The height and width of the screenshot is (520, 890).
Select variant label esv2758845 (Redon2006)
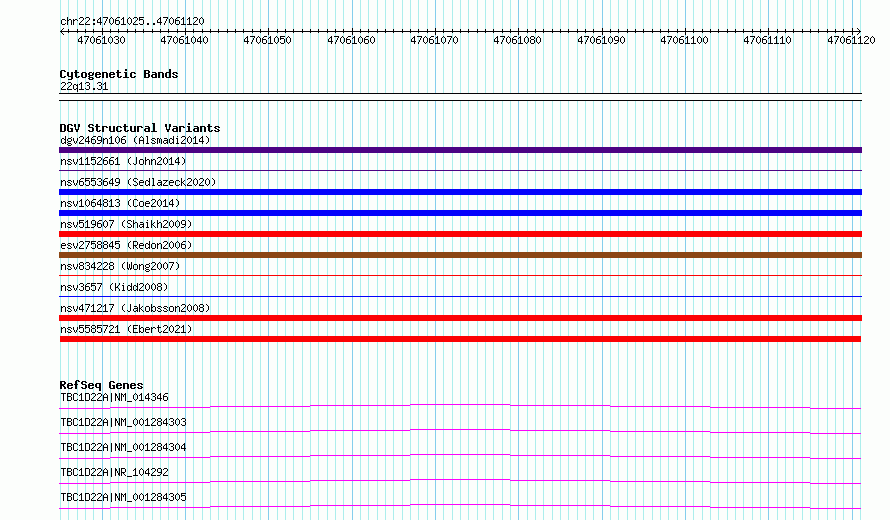[x=126, y=245]
